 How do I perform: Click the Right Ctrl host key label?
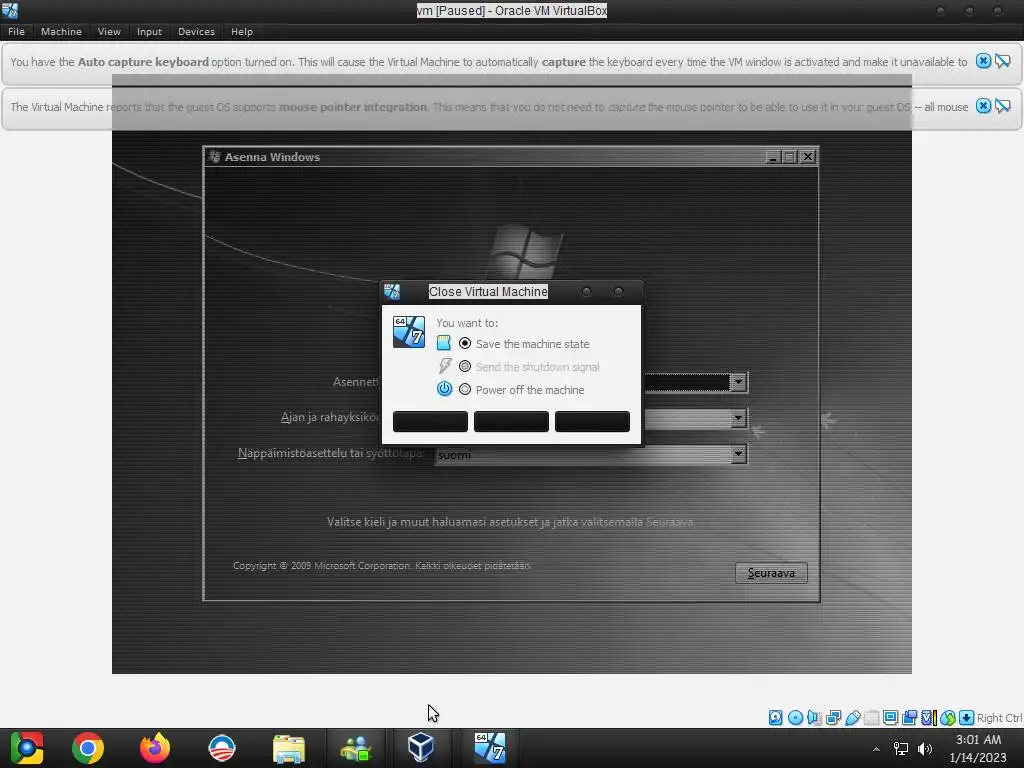coord(1000,718)
